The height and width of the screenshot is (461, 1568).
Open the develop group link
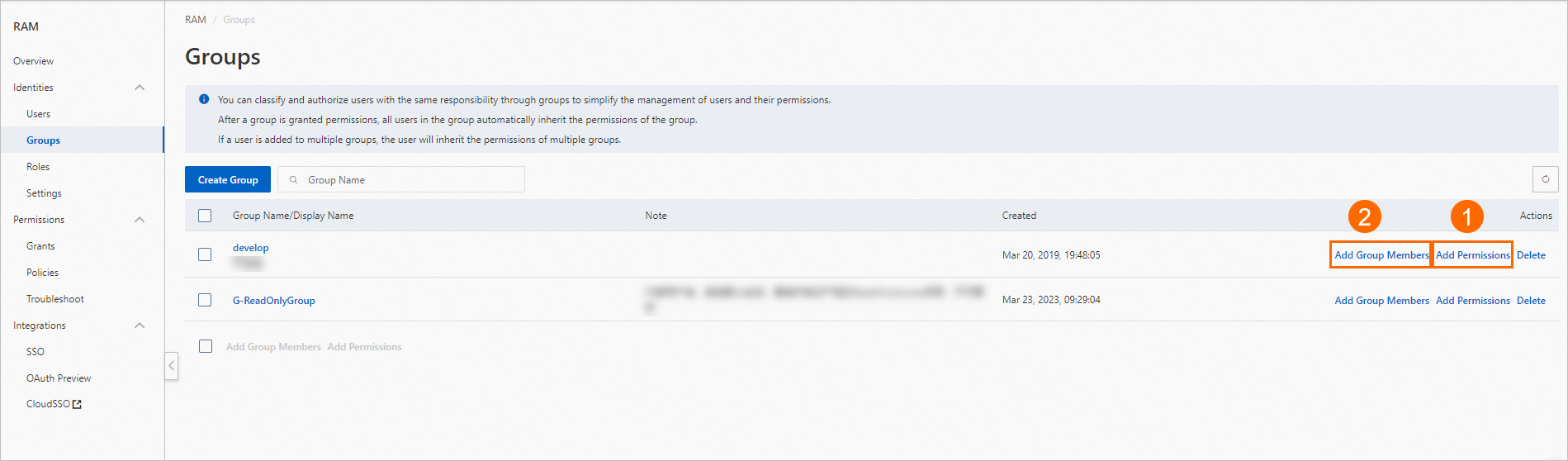251,248
